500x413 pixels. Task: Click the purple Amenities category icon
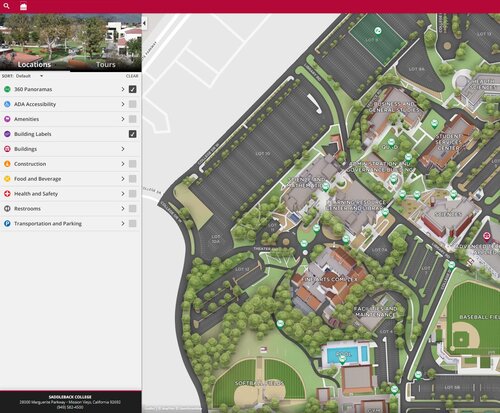coord(7,119)
